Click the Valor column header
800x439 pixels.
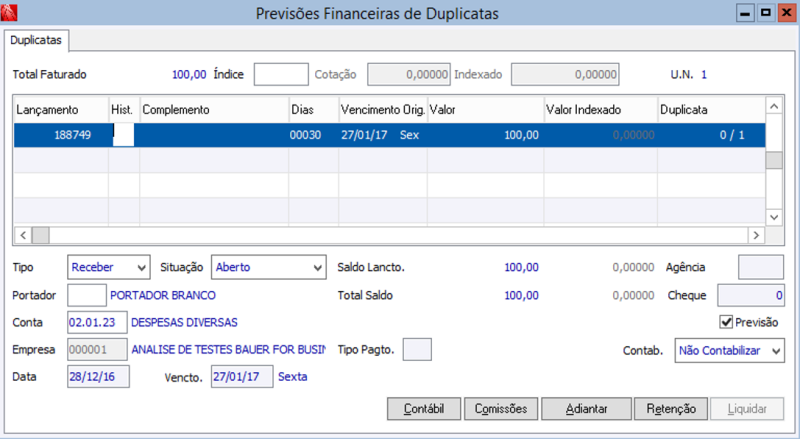[486, 110]
